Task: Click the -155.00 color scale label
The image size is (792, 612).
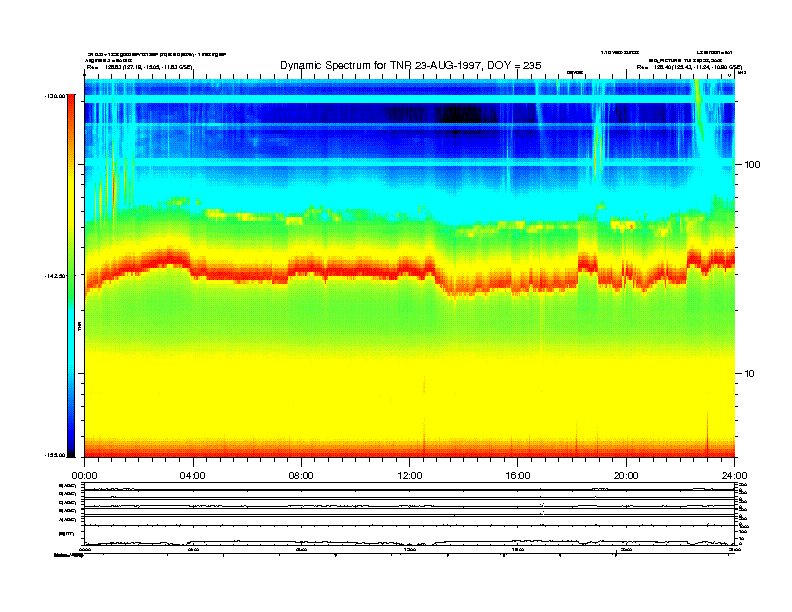Action: pyautogui.click(x=55, y=455)
